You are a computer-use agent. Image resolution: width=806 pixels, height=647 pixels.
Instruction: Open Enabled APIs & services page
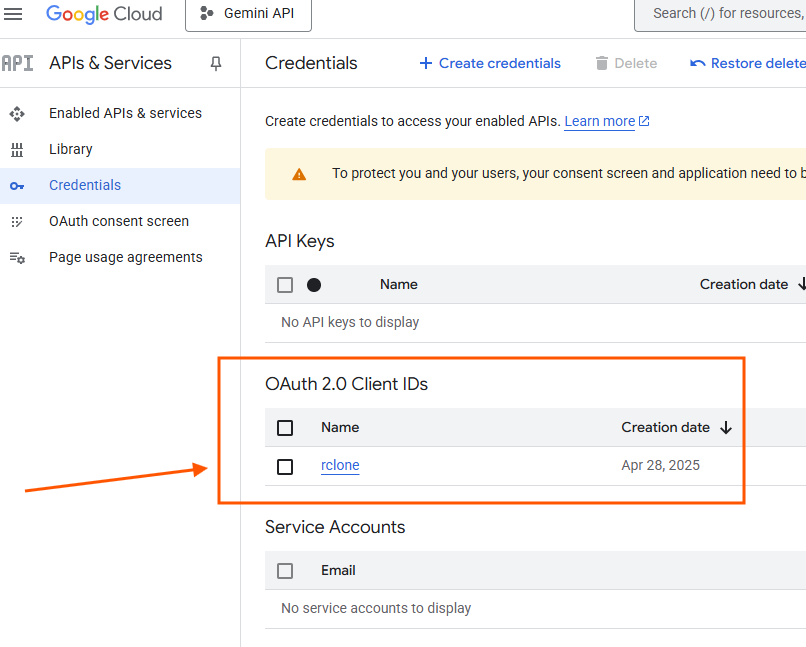coord(125,113)
